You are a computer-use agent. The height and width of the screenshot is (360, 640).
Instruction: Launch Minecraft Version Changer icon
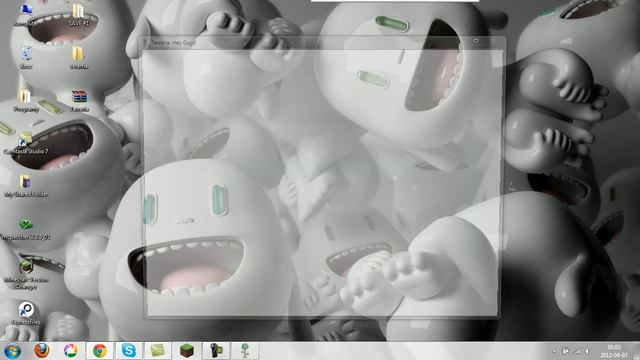26,274
